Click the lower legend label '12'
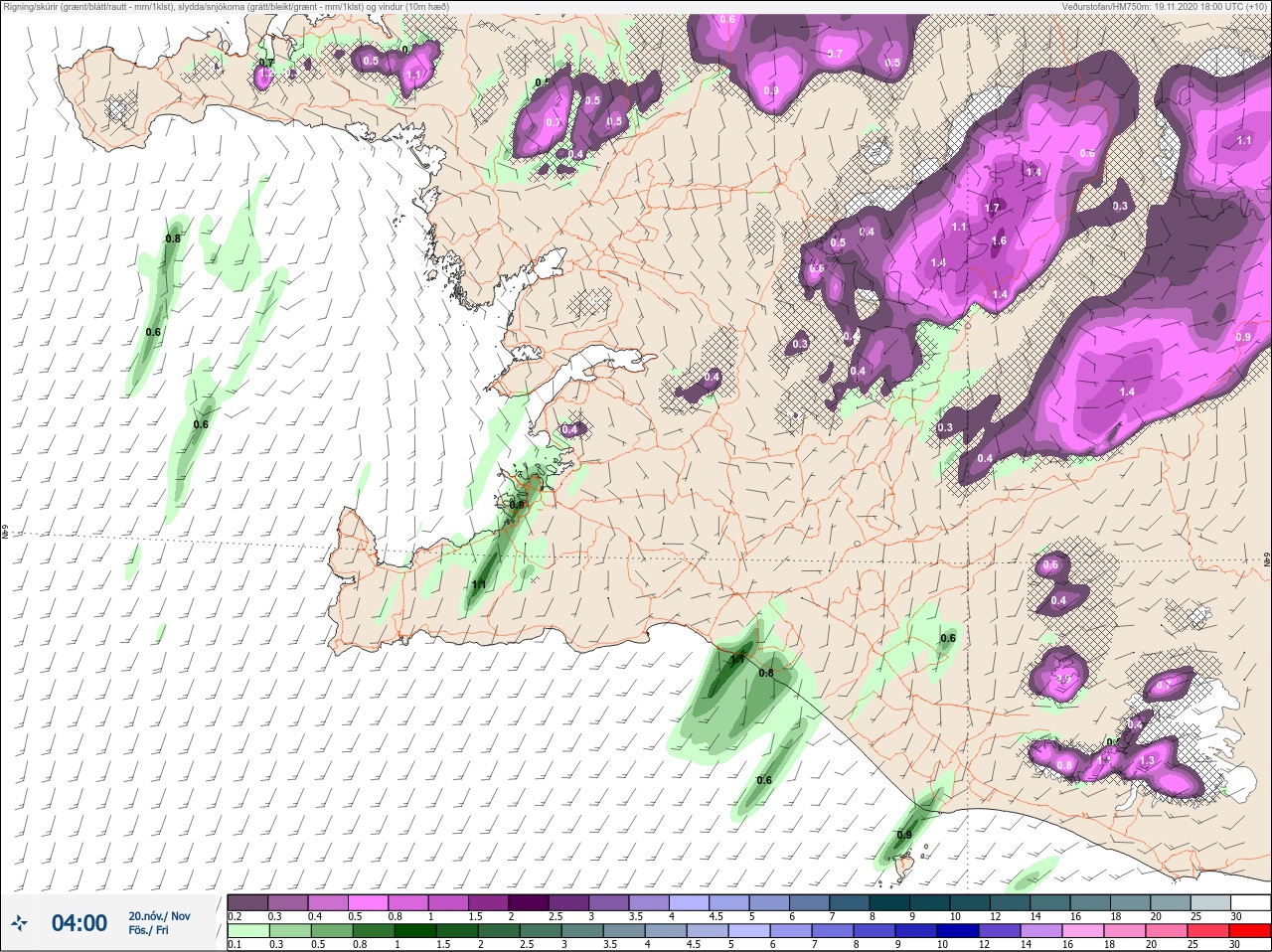 985,945
